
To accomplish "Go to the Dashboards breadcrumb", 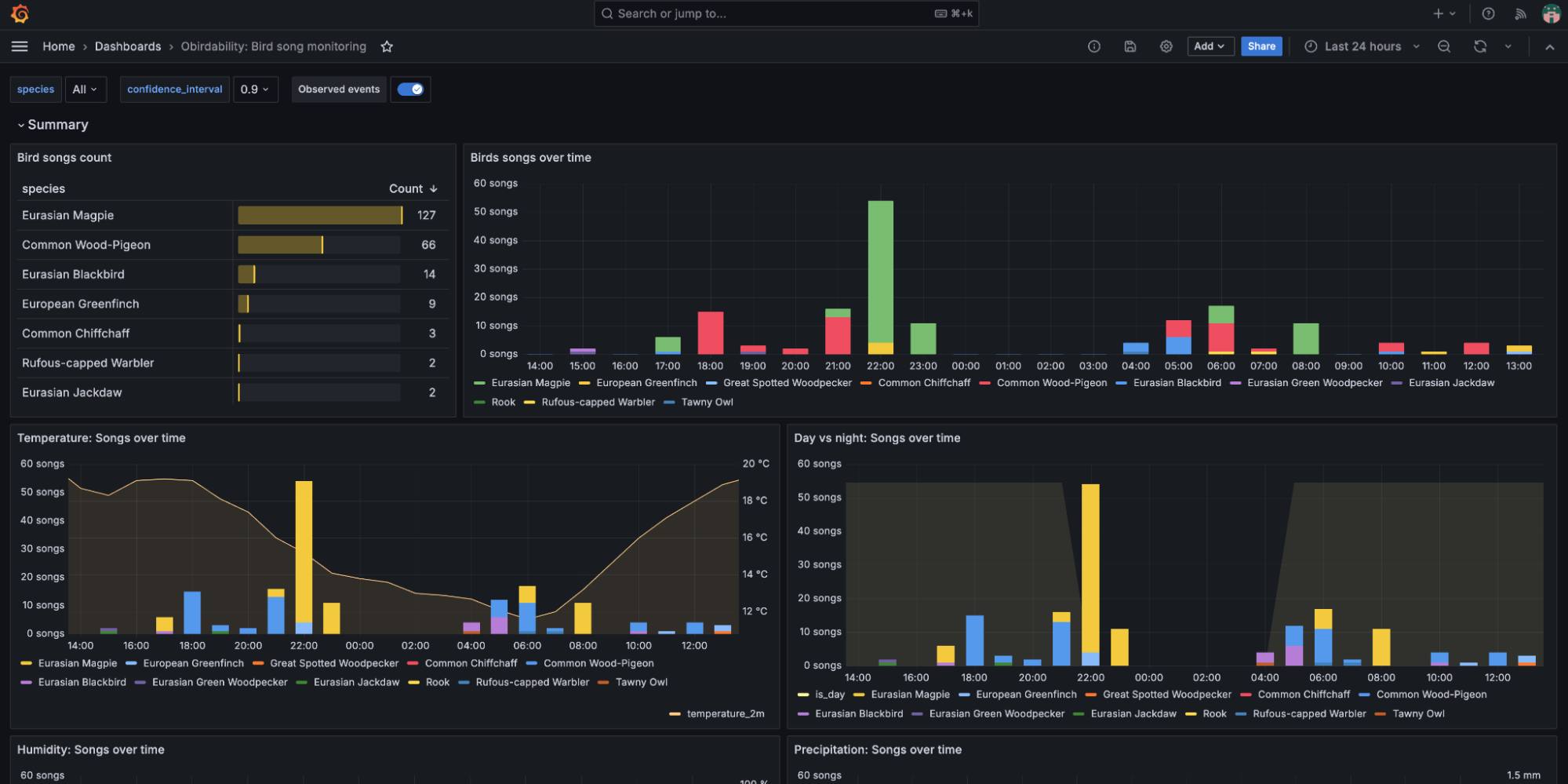I will (128, 46).
